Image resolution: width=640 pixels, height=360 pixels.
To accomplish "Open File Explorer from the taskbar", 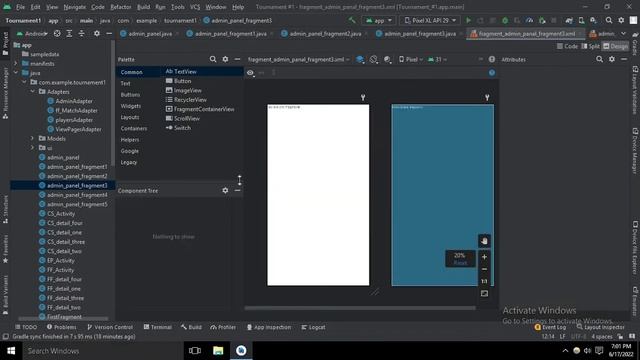I will (x=218, y=351).
